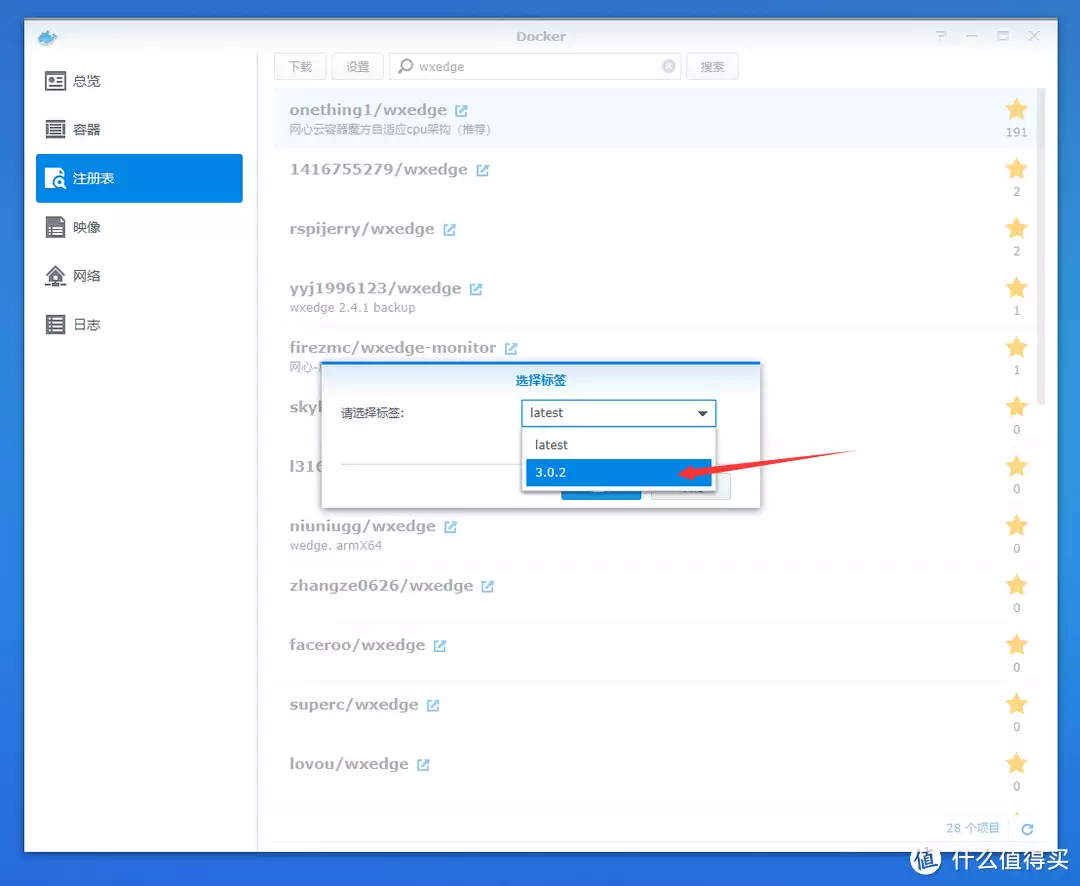This screenshot has width=1080, height=886.
Task: Select the lovou/wxedge result
Action: coord(654,772)
